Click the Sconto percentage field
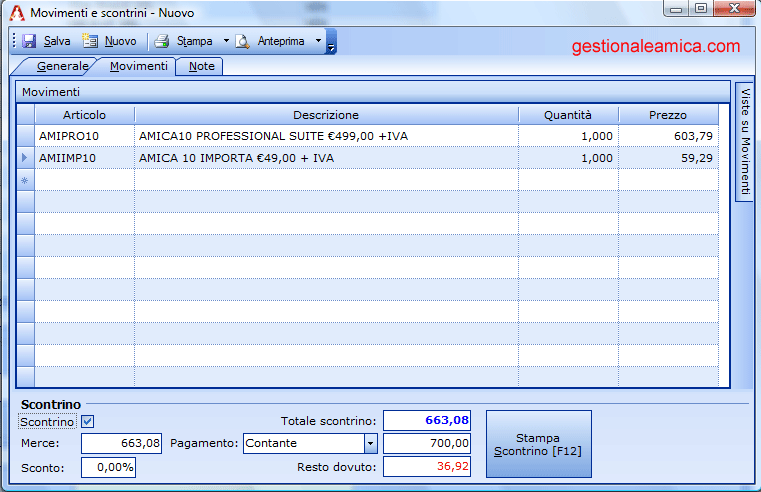 tap(108, 467)
